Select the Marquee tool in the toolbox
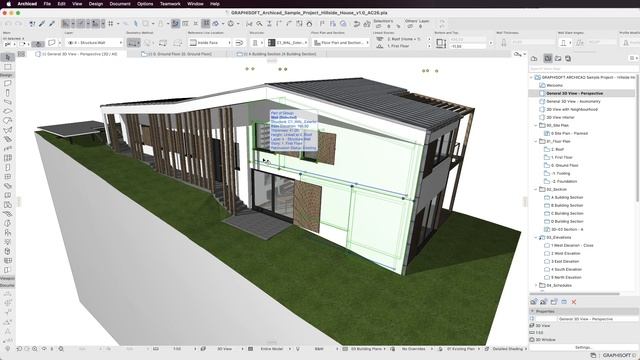640x360 pixels. coord(7,67)
